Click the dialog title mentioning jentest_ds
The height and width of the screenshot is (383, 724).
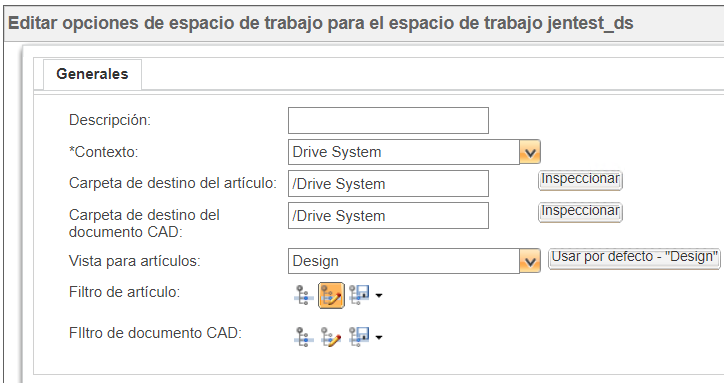320,23
